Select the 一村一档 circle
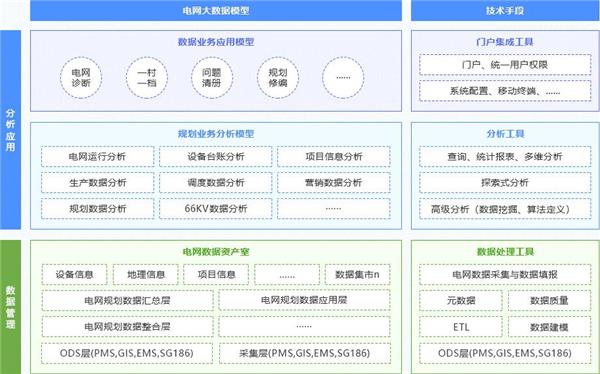600x374 pixels. (x=147, y=78)
